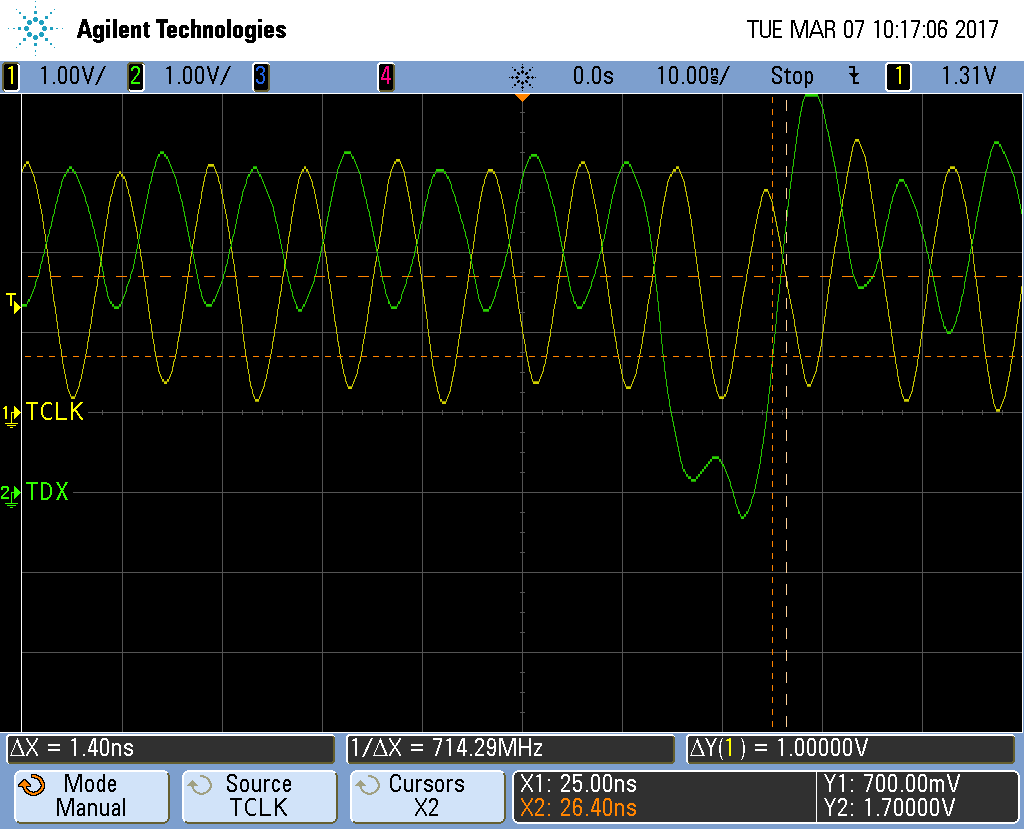The height and width of the screenshot is (829, 1024).
Task: Select the yellow channel 1 indicator
Action: tap(11, 76)
